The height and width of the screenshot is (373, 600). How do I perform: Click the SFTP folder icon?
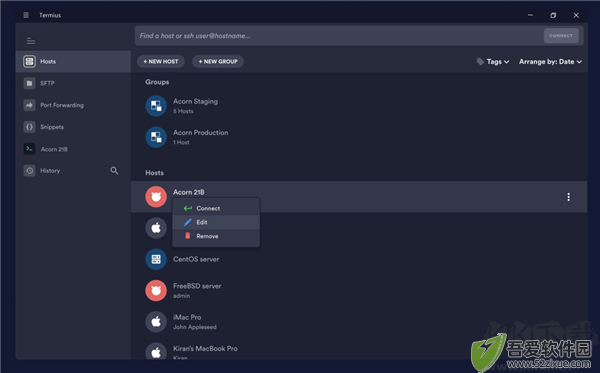29,83
